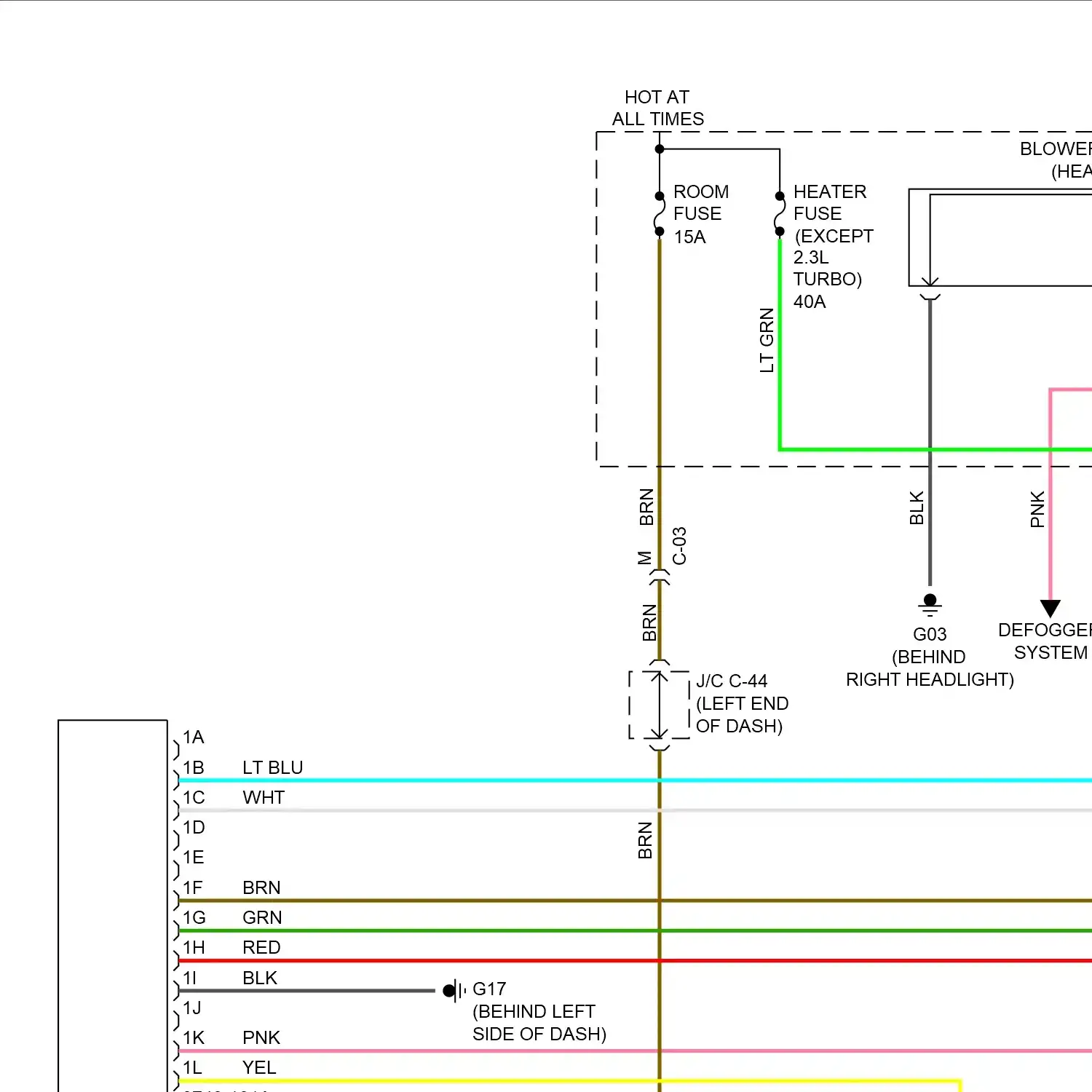This screenshot has height=1092, width=1092.
Task: Click the 'BLK' label on pin 1I
Action: pos(260,978)
